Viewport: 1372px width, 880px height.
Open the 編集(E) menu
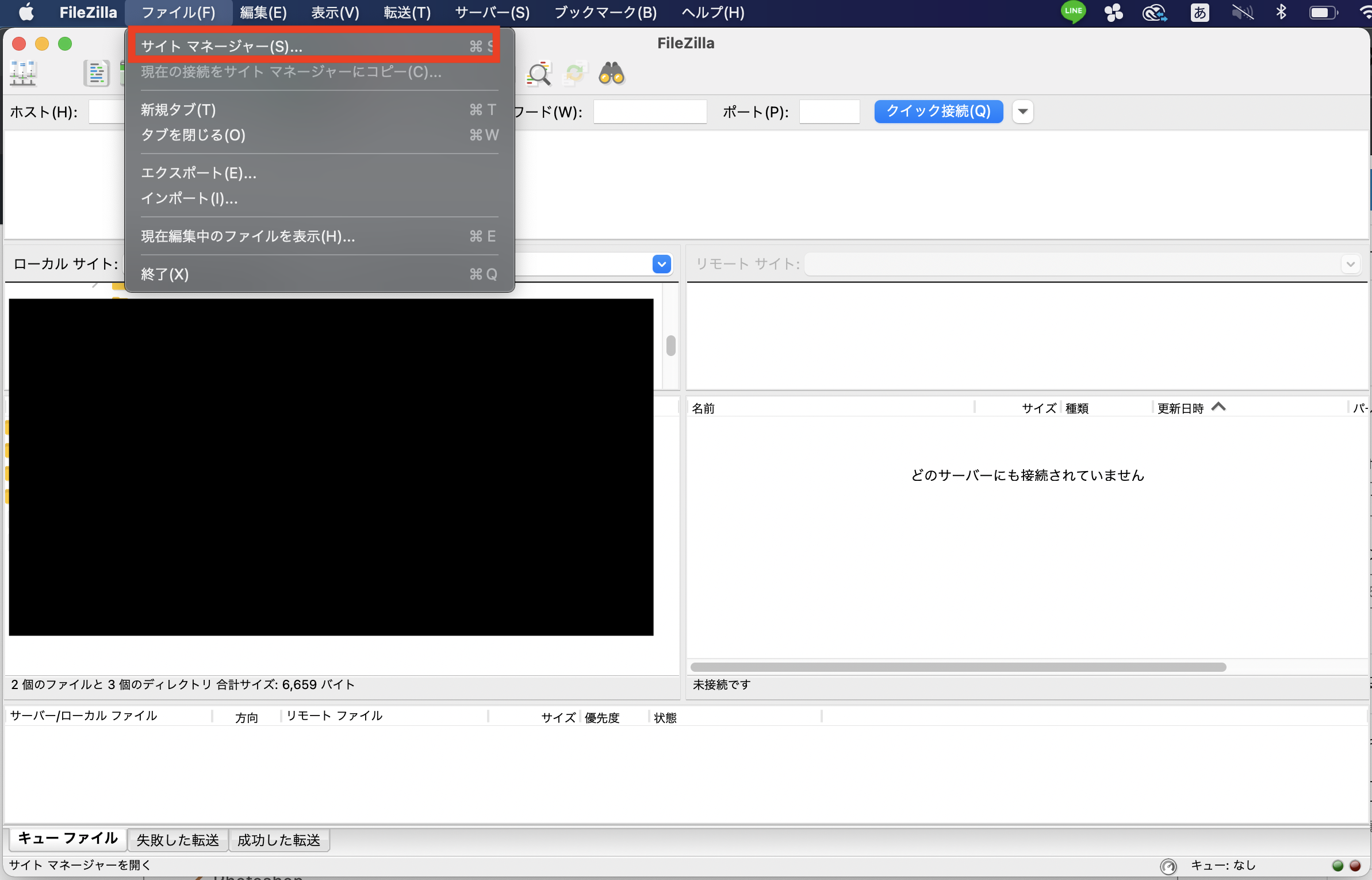click(263, 12)
